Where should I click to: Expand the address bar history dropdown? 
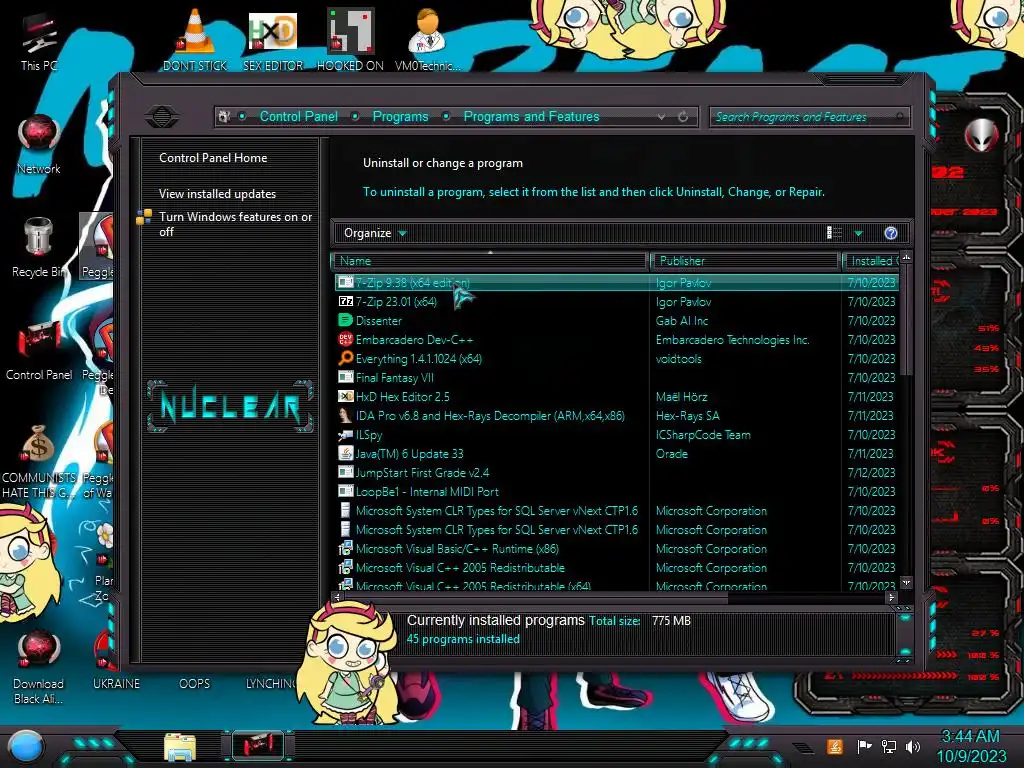[x=662, y=117]
